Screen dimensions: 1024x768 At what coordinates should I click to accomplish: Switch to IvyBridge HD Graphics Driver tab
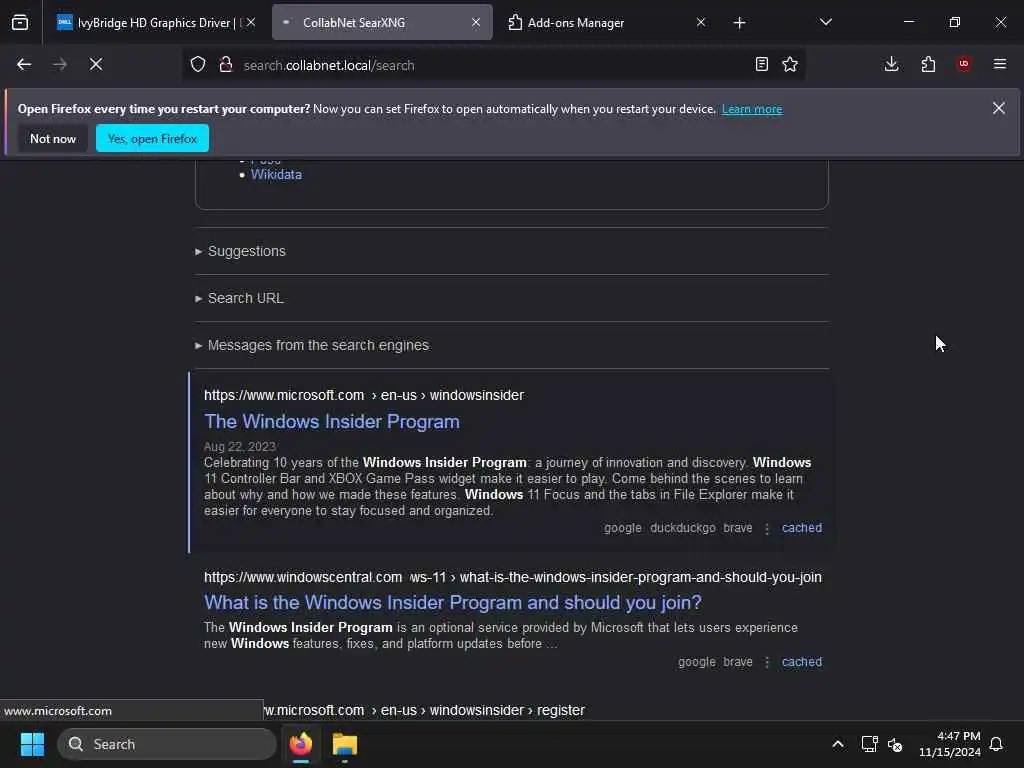[x=155, y=22]
